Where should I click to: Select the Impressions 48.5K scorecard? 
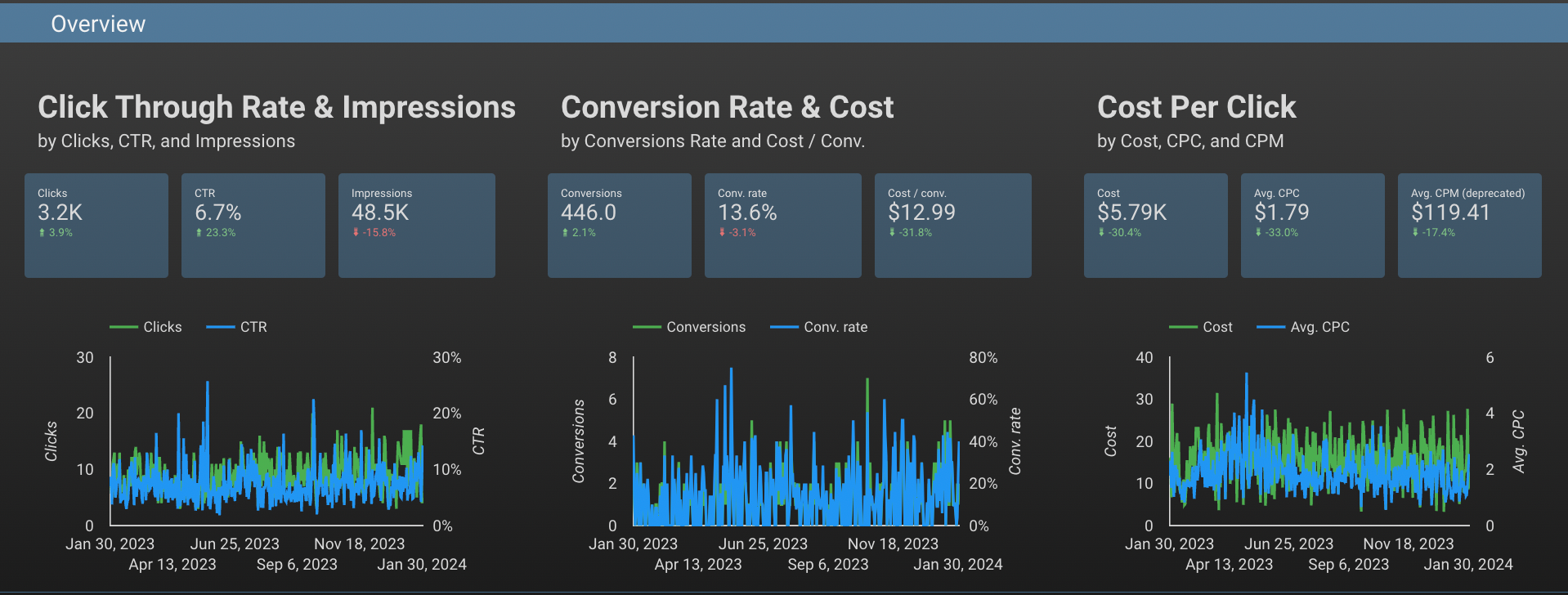pyautogui.click(x=416, y=225)
